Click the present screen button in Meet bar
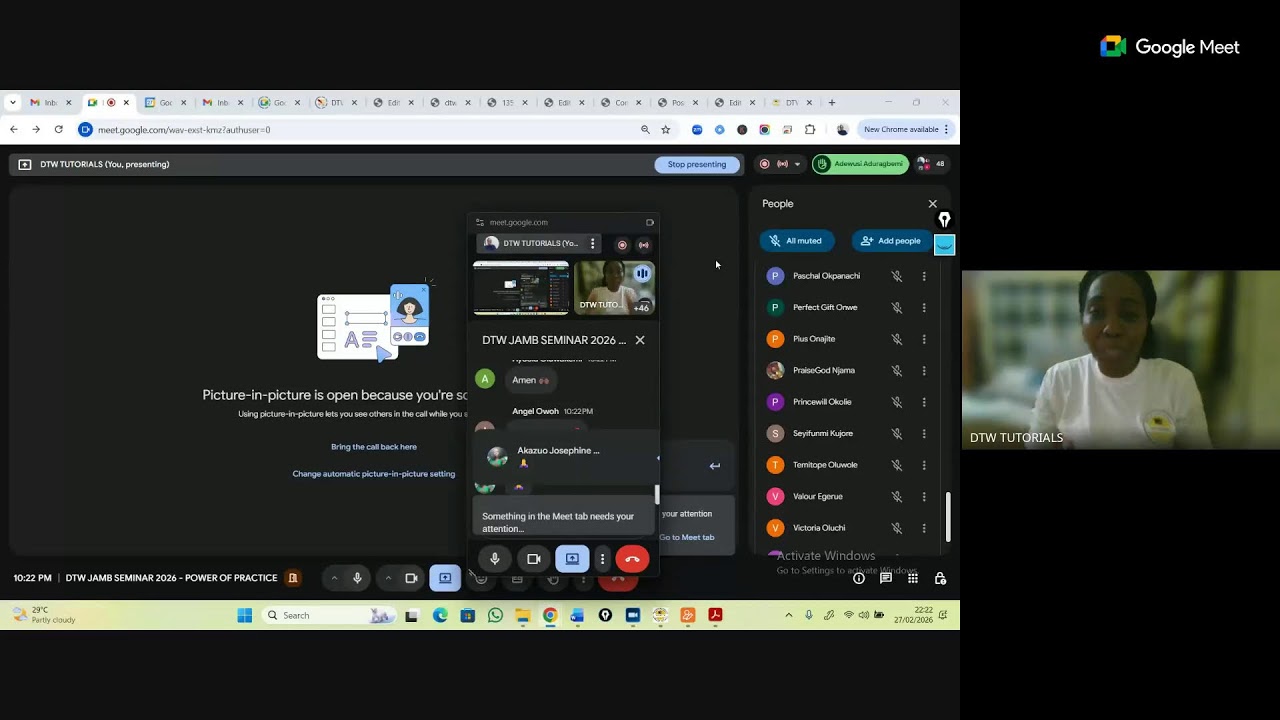This screenshot has height=720, width=1280. point(445,578)
